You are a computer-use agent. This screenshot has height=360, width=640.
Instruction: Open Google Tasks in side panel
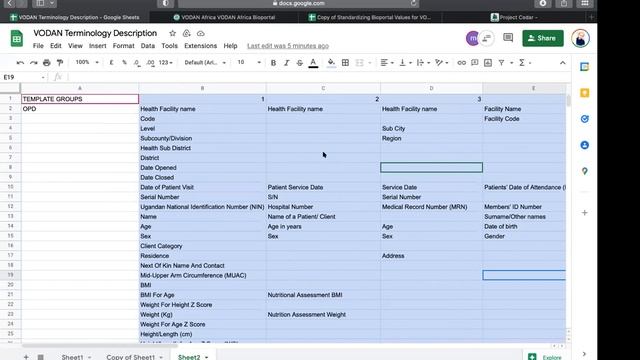pyautogui.click(x=584, y=119)
